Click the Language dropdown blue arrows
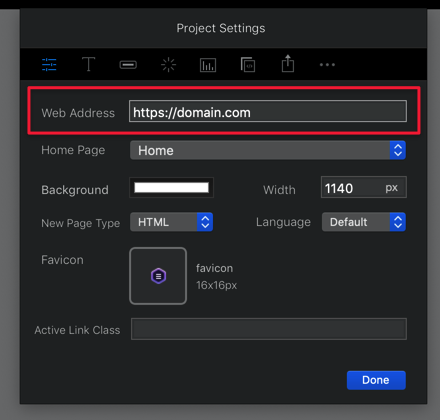Viewport: 440px width, 420px height. click(x=398, y=222)
